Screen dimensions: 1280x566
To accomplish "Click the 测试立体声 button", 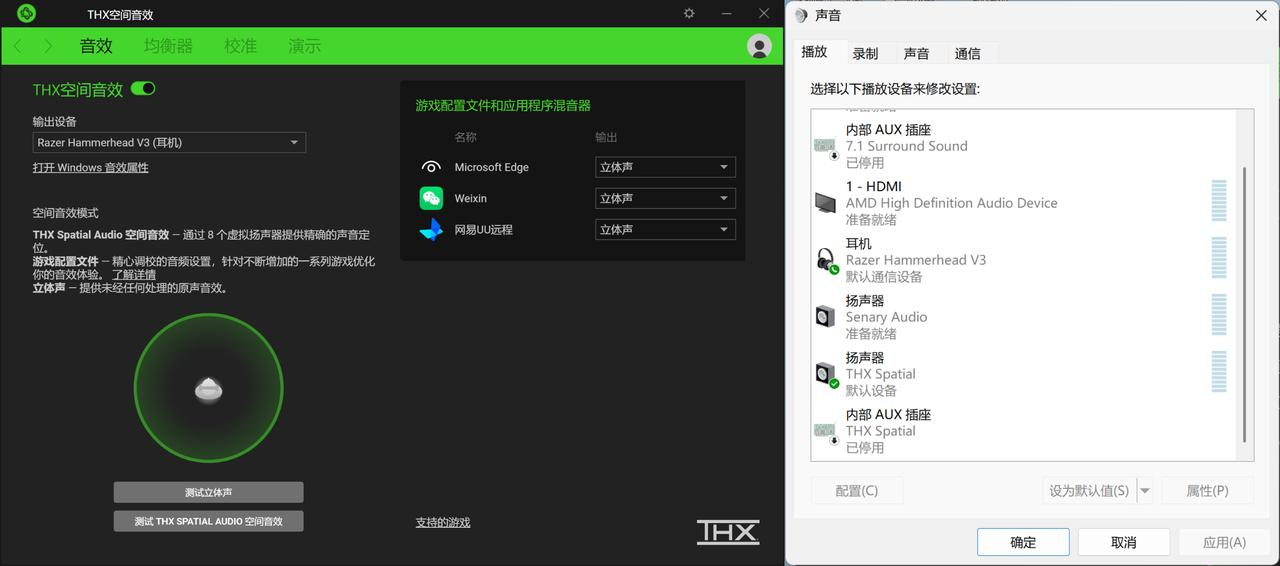I will point(208,492).
